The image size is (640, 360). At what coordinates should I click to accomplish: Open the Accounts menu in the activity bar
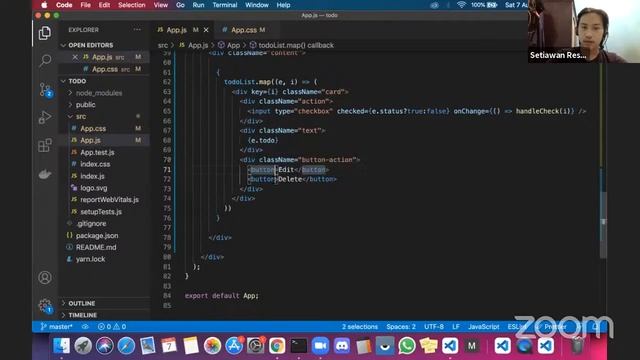pos(45,278)
